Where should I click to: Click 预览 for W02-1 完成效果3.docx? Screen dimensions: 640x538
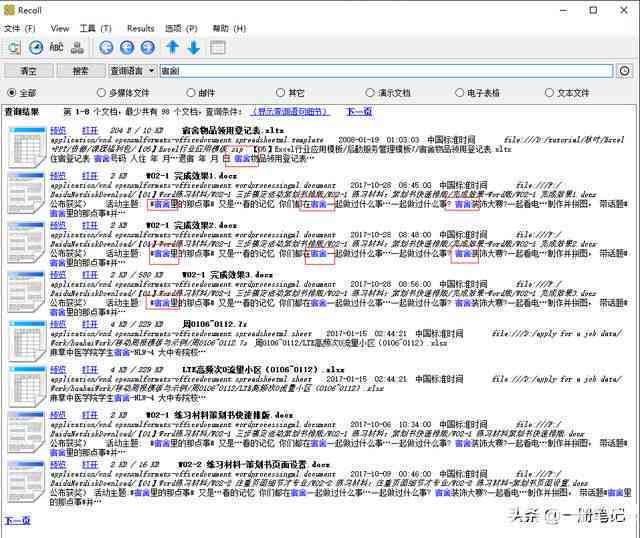click(x=58, y=274)
